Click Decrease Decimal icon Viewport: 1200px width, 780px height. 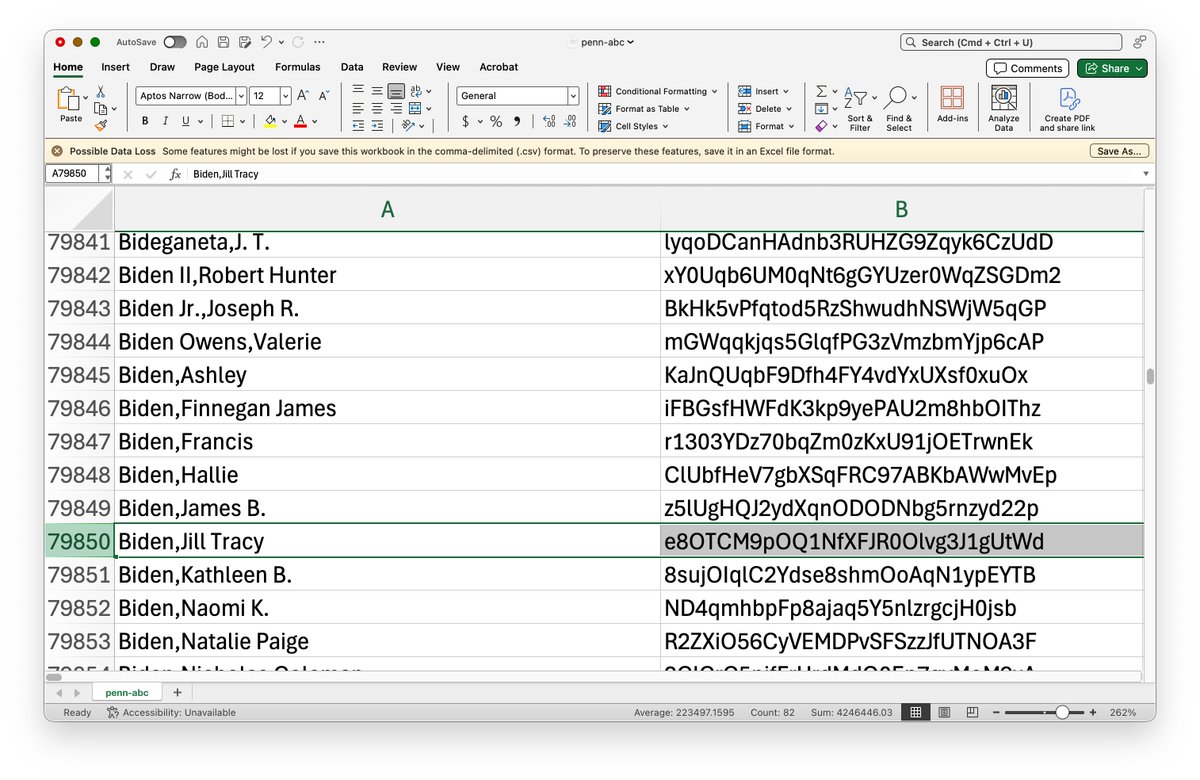click(x=570, y=122)
